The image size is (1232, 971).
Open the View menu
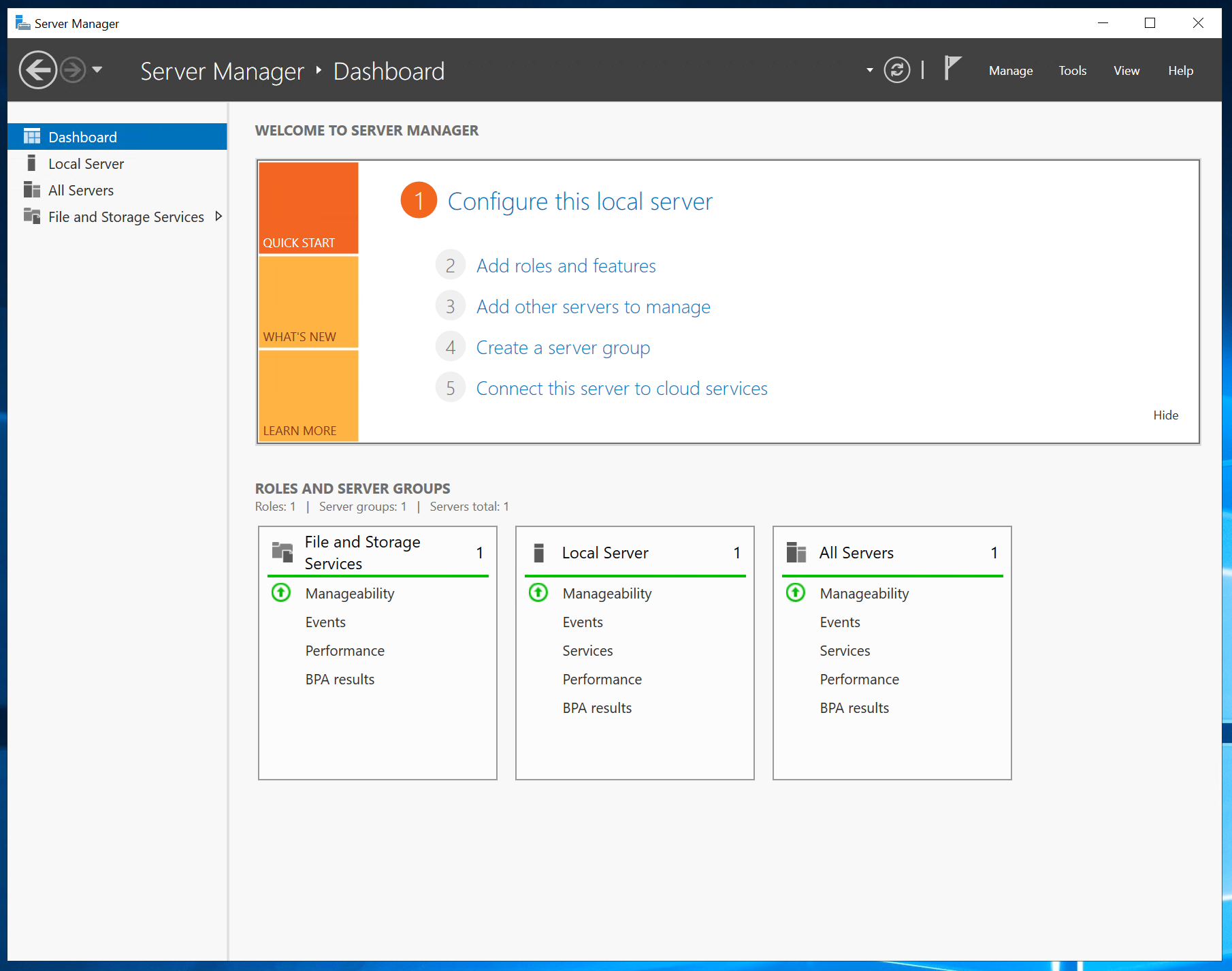pyautogui.click(x=1126, y=71)
